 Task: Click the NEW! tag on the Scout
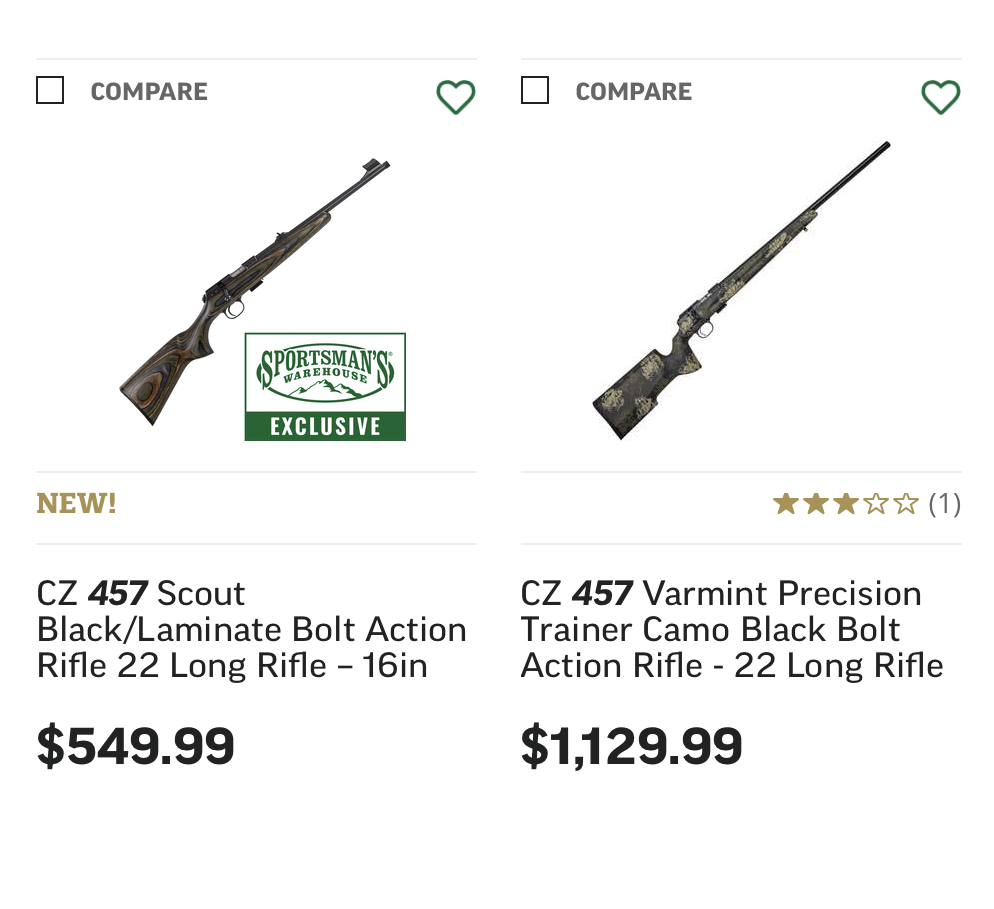[x=77, y=504]
